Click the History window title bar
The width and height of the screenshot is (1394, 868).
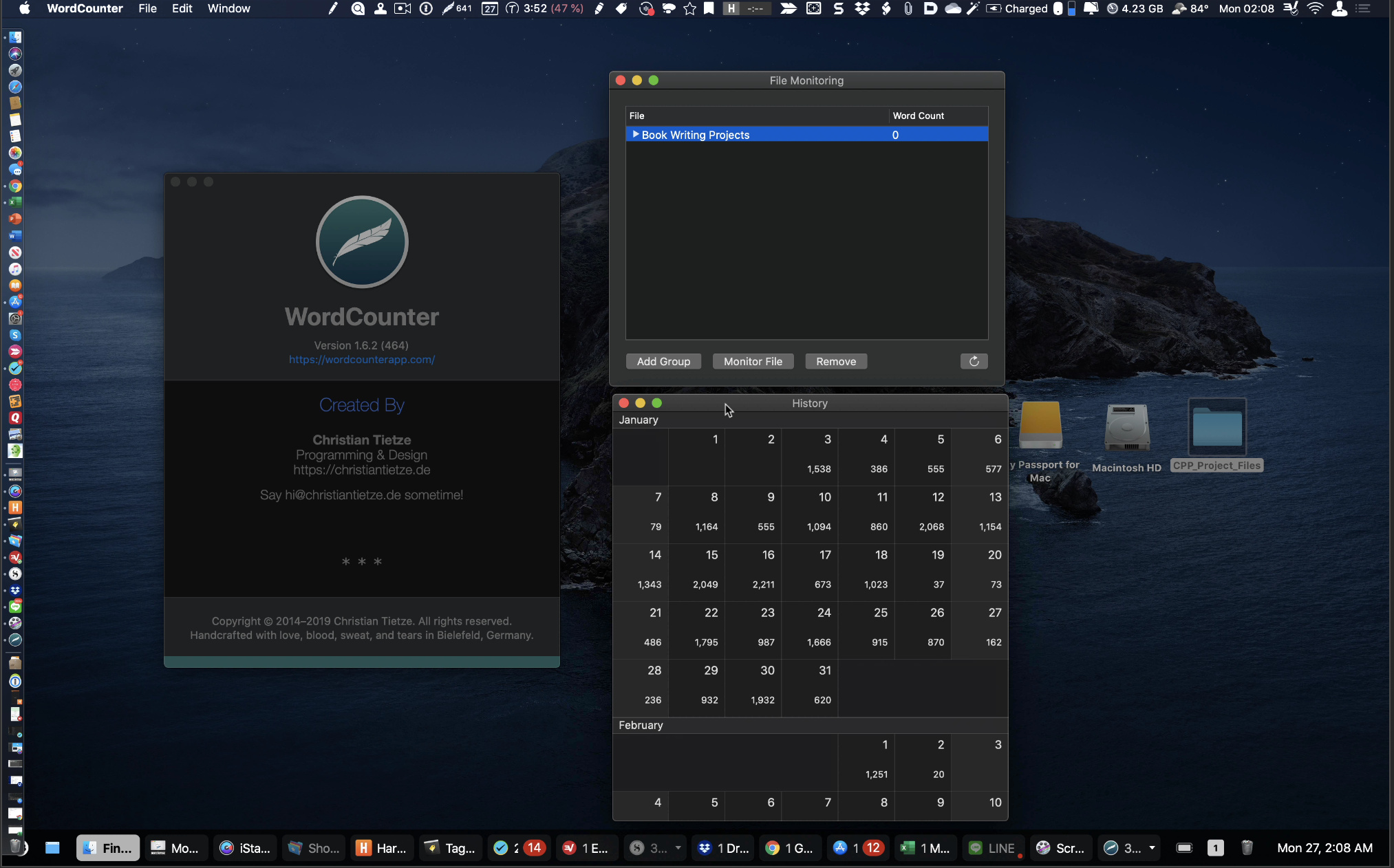(810, 403)
